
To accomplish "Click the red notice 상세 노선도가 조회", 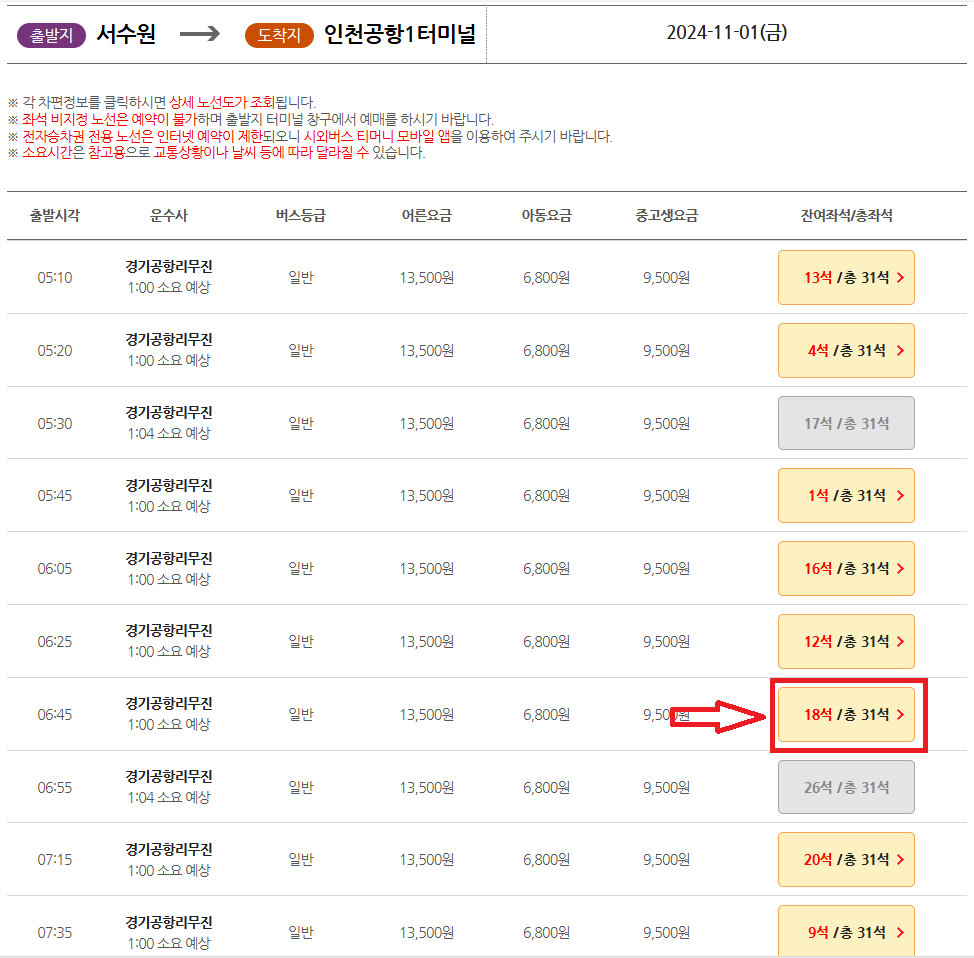I will 222,102.
